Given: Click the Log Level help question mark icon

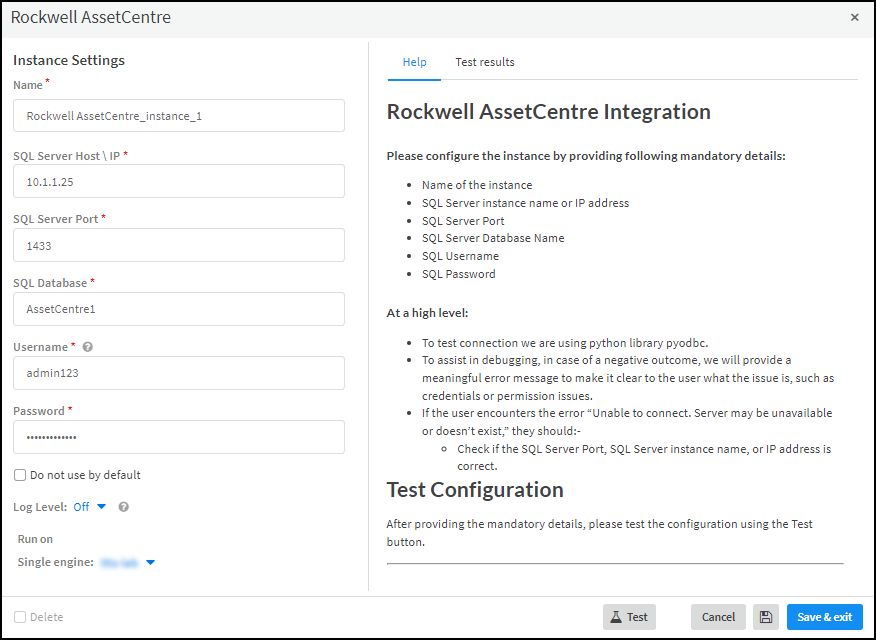Looking at the screenshot, I should [x=124, y=507].
